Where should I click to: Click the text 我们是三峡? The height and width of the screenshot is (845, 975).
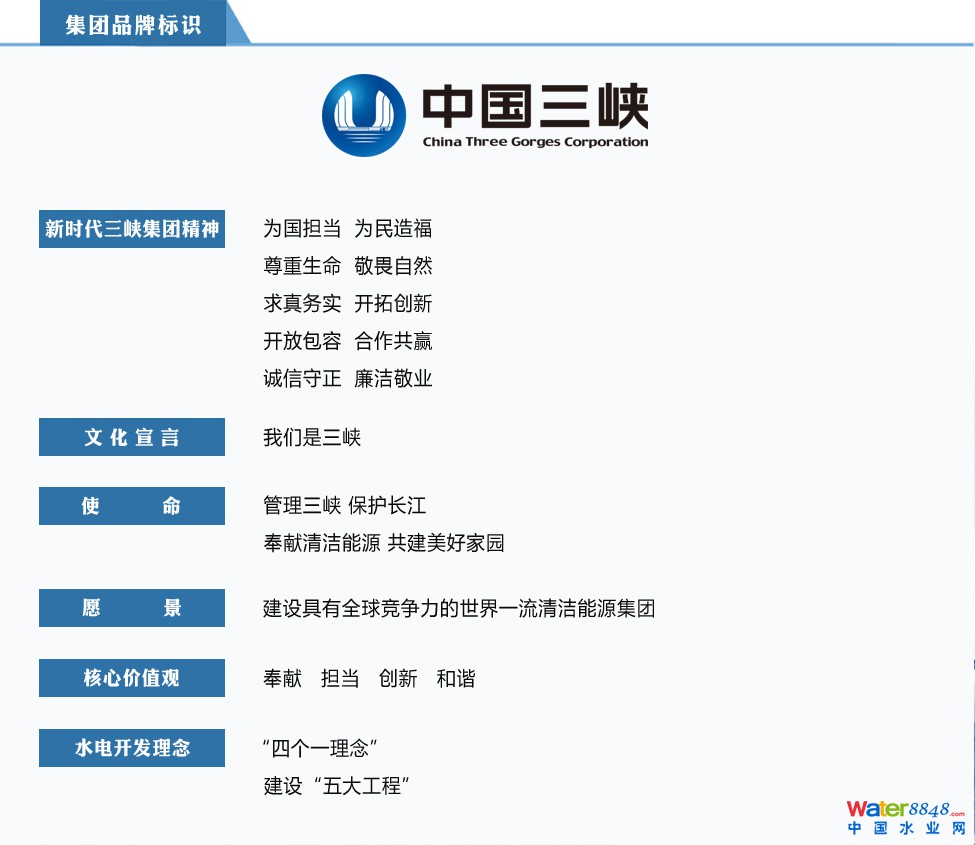pyautogui.click(x=311, y=437)
